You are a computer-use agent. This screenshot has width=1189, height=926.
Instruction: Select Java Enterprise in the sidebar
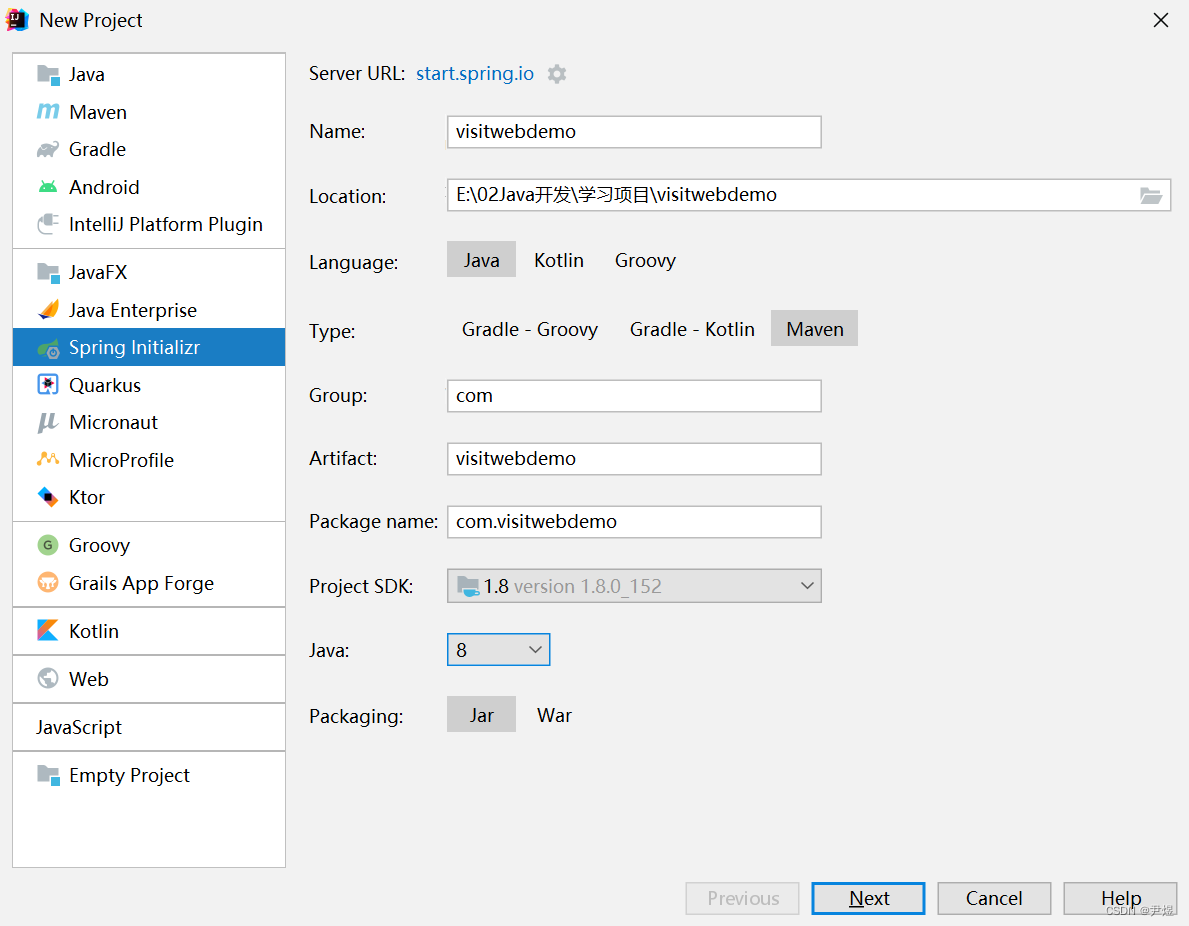(x=133, y=310)
